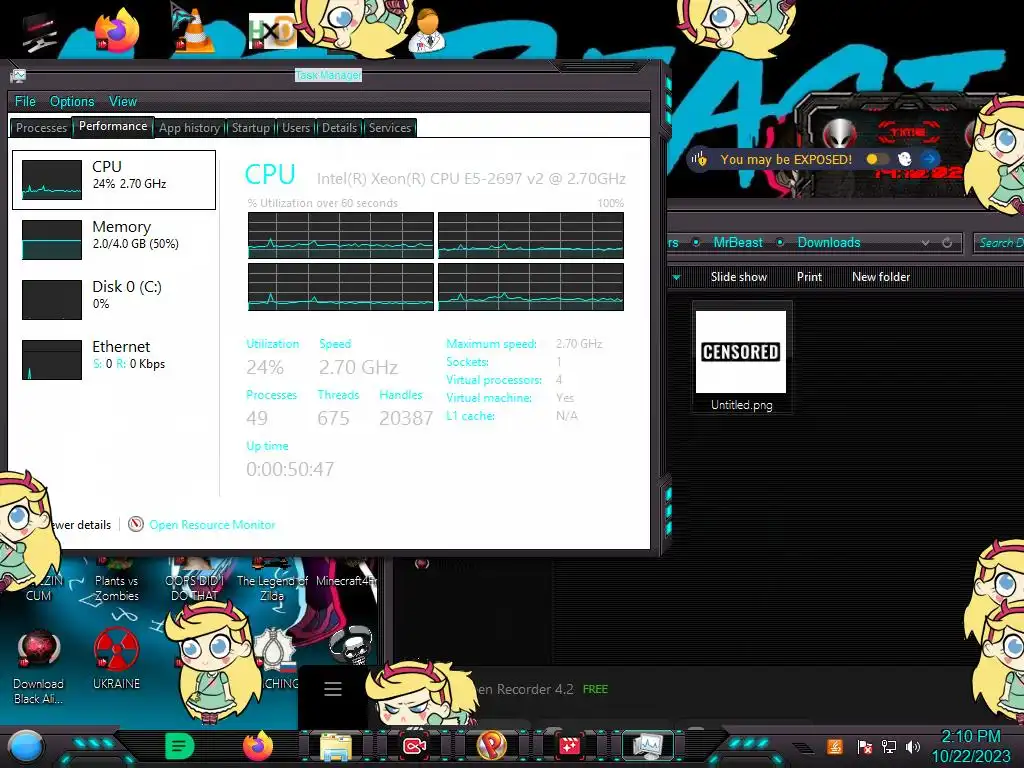Click the 24% utilization value
1024x768 pixels.
click(265, 367)
